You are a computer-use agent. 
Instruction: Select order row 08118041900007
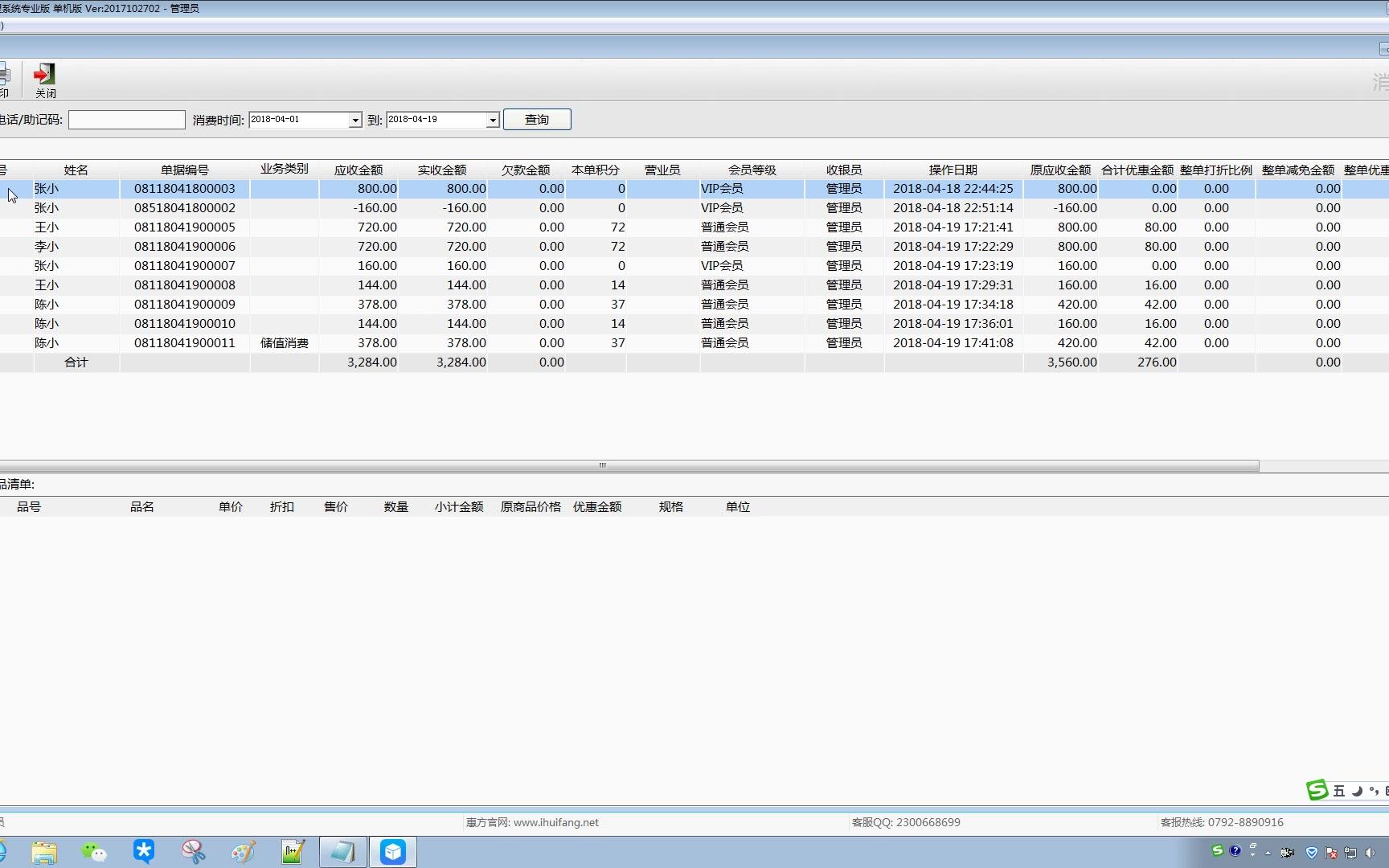(694, 266)
